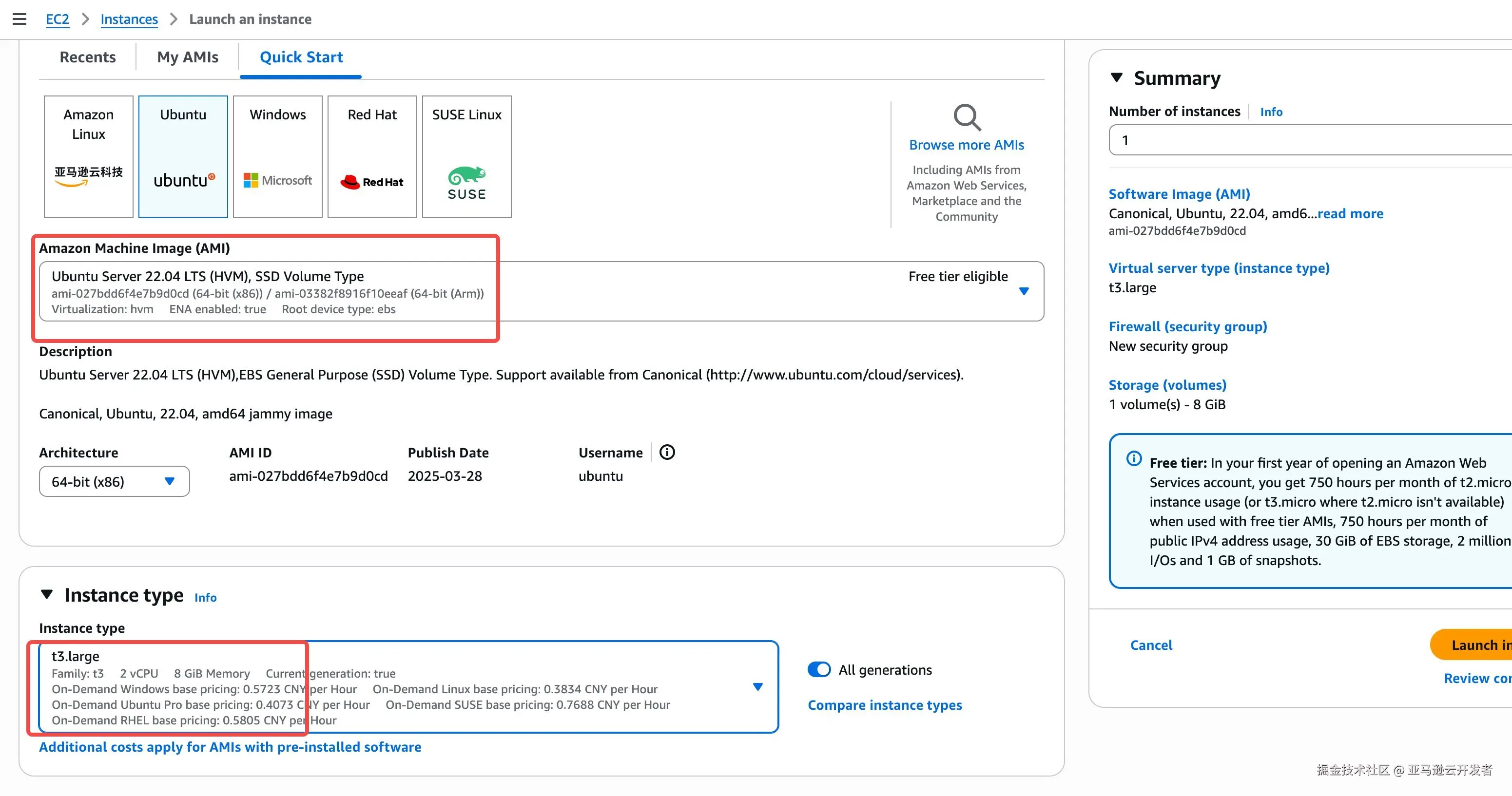The height and width of the screenshot is (796, 1512).
Task: Open the Ubuntu Server AMI dropdown
Action: [1024, 291]
